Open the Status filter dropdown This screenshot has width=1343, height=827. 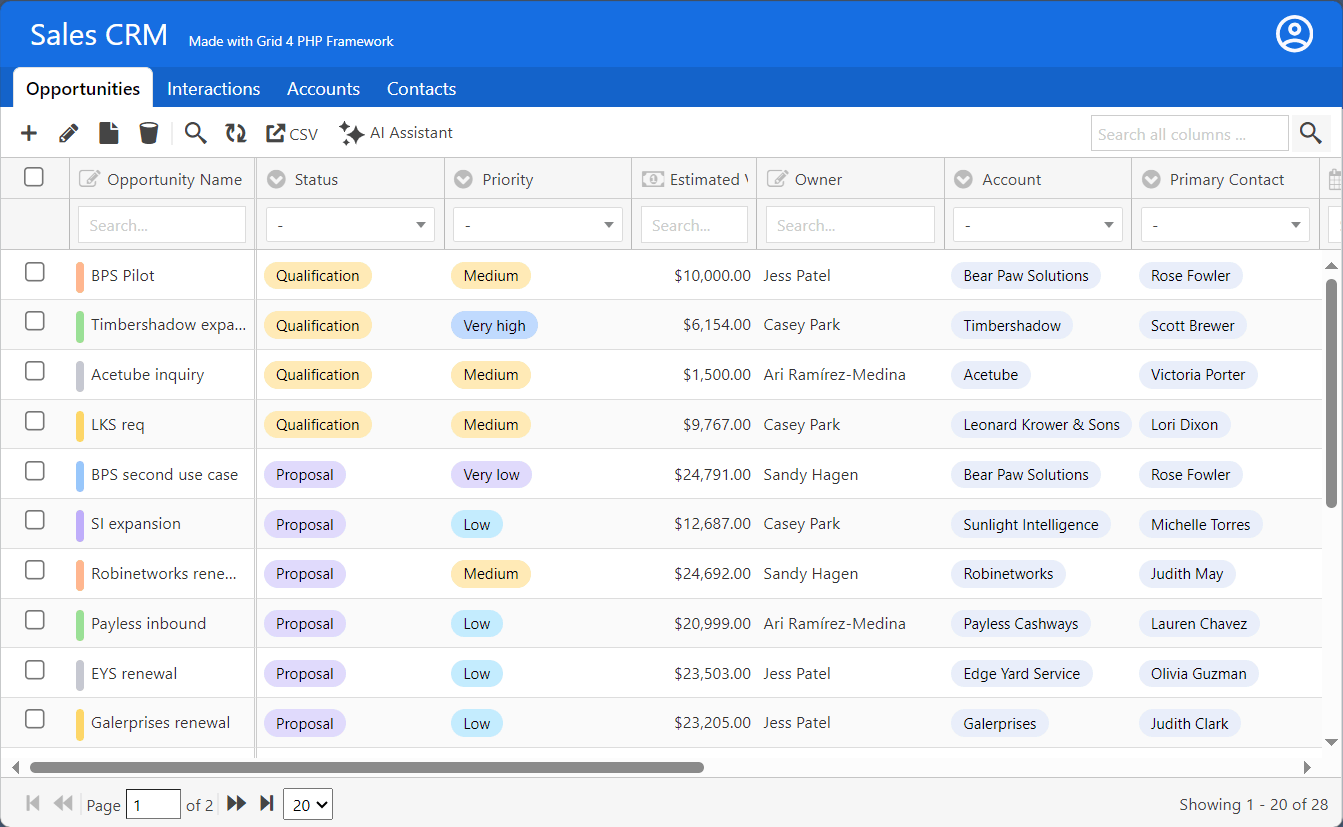[x=350, y=225]
